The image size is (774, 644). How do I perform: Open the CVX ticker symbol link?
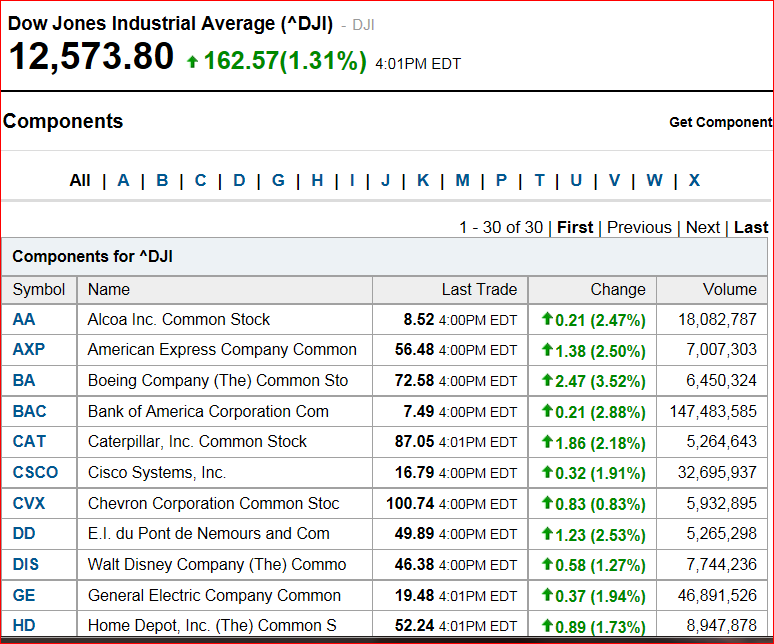[29, 503]
